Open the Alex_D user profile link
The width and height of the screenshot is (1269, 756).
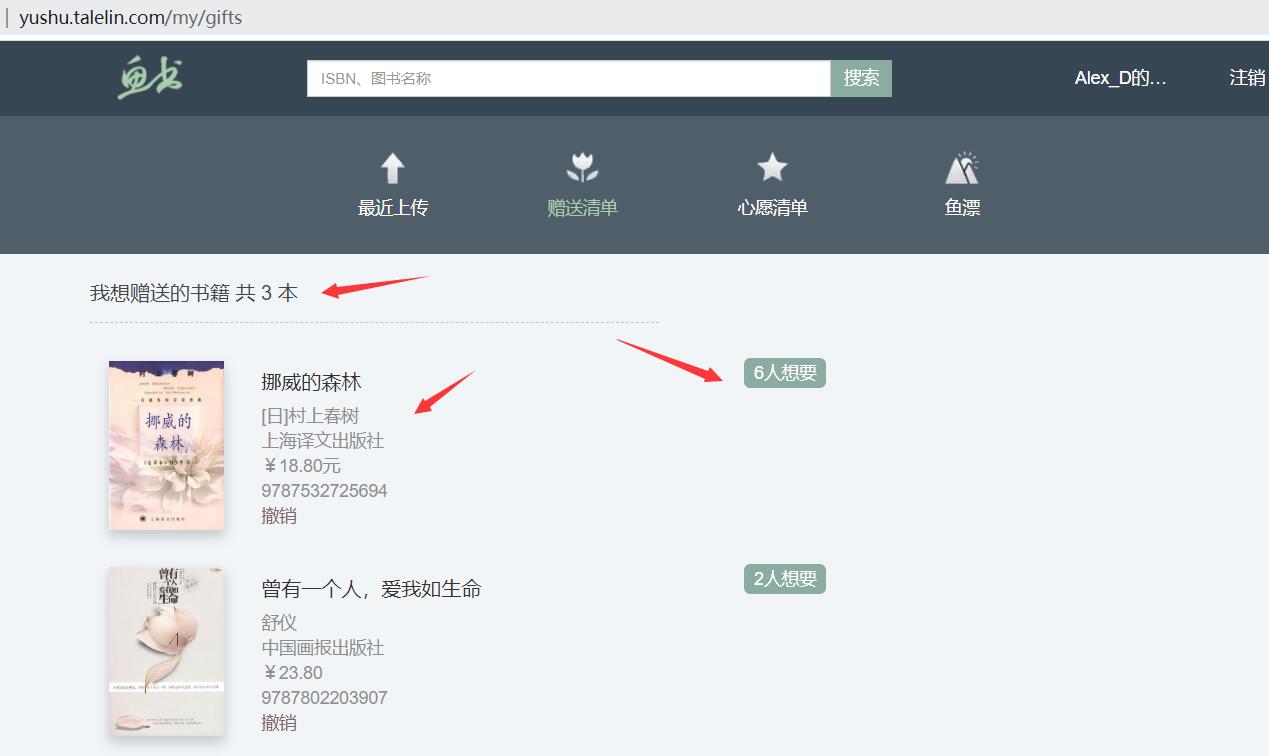pos(1120,77)
